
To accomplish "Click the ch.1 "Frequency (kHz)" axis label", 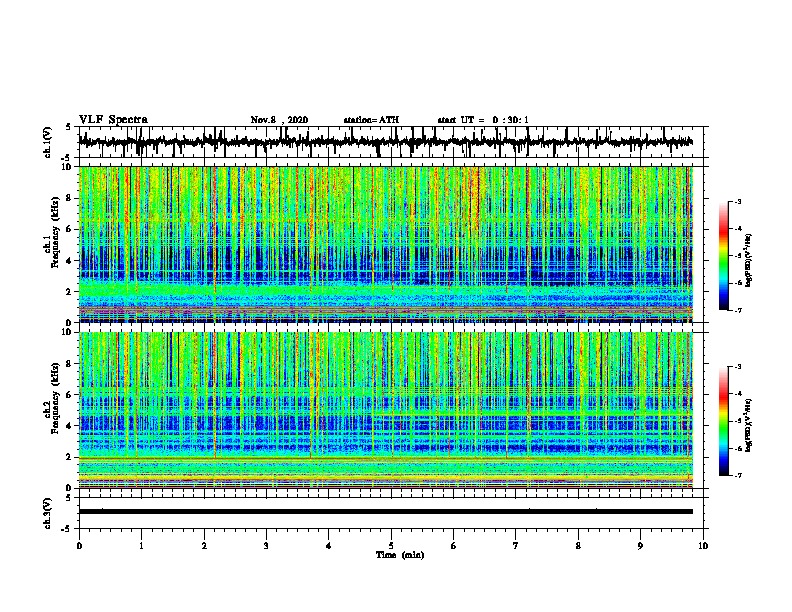I will pos(56,232).
